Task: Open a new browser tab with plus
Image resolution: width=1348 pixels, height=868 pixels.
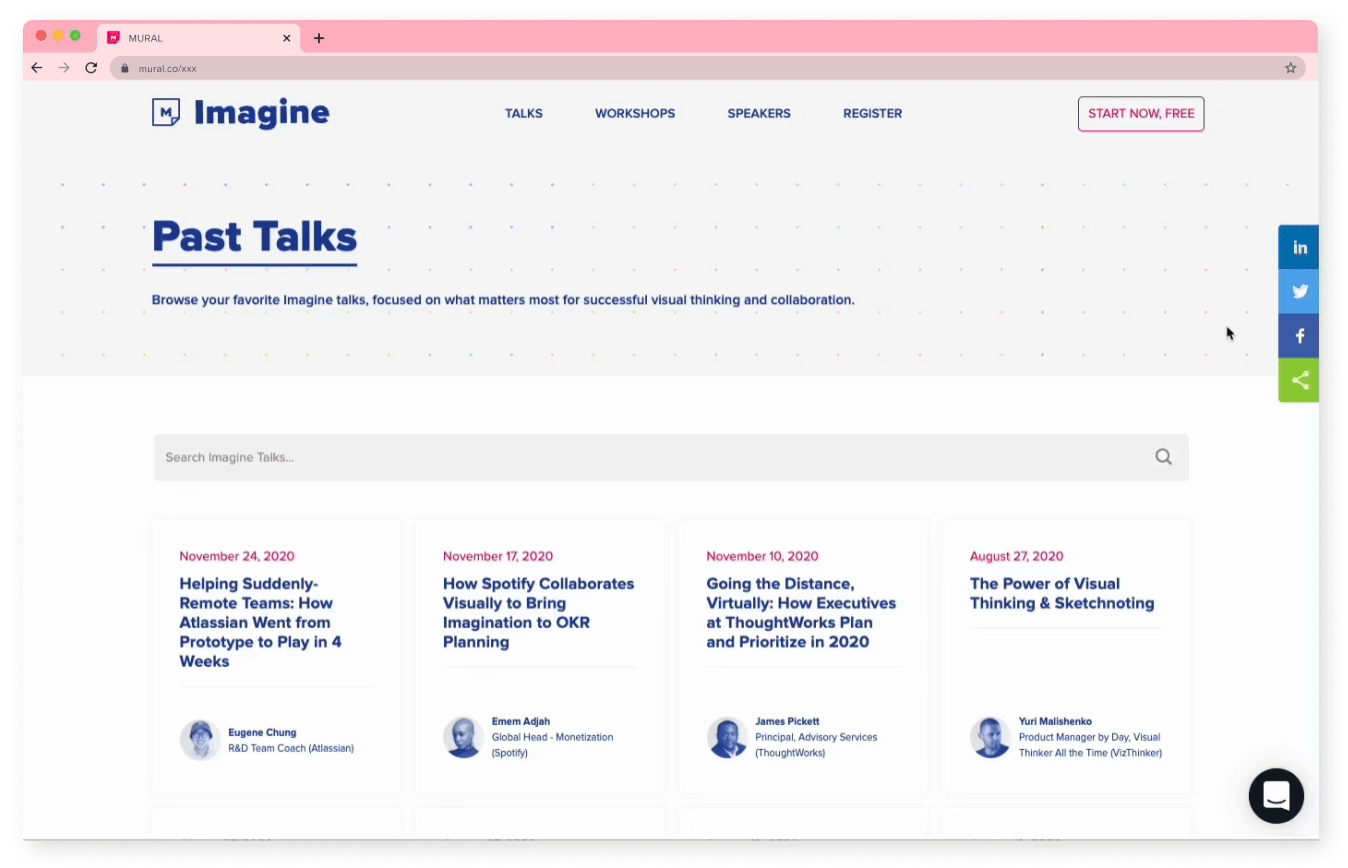Action: [x=319, y=38]
